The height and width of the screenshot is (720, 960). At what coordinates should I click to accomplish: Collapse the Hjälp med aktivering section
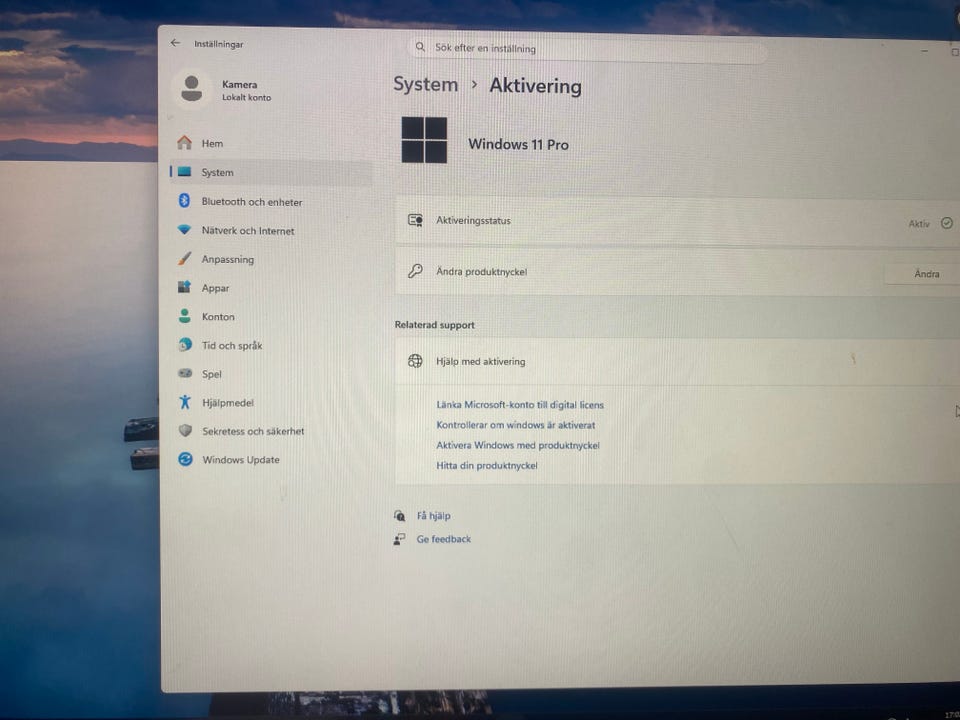point(677,361)
